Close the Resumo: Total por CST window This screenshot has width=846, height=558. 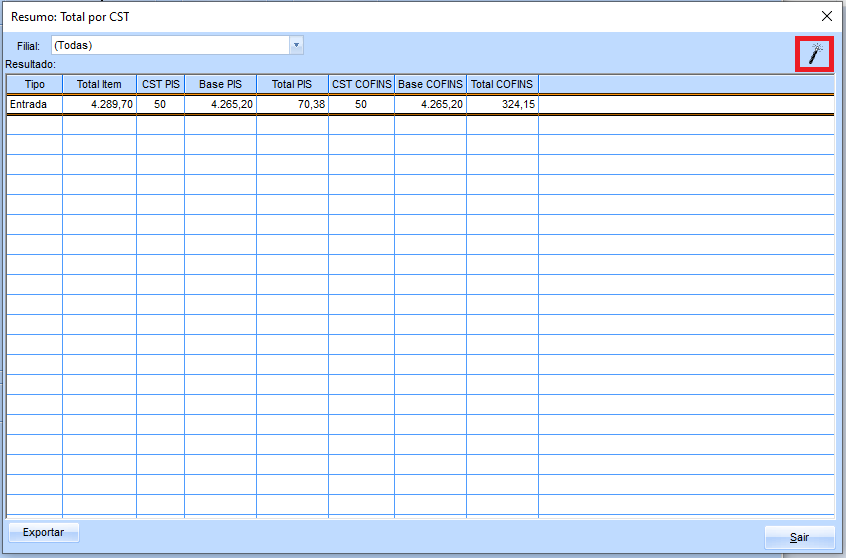[827, 16]
